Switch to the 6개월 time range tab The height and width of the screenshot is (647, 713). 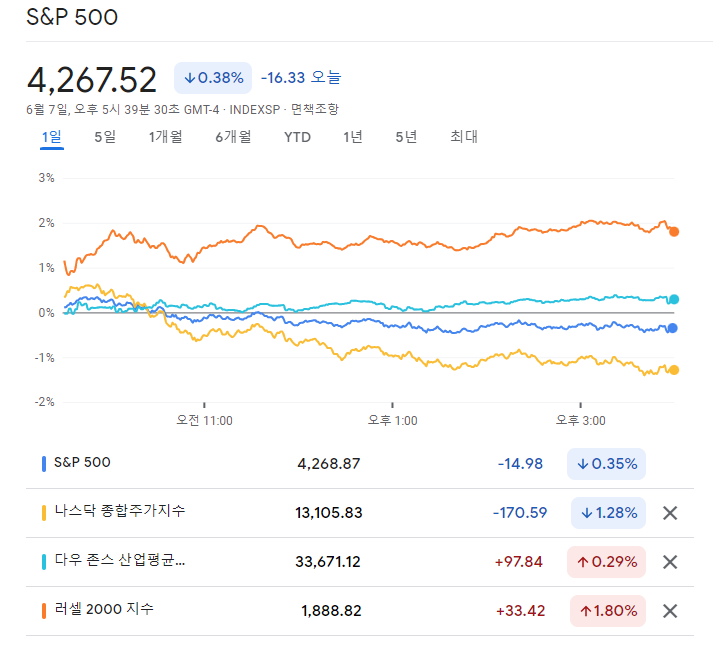pos(233,137)
